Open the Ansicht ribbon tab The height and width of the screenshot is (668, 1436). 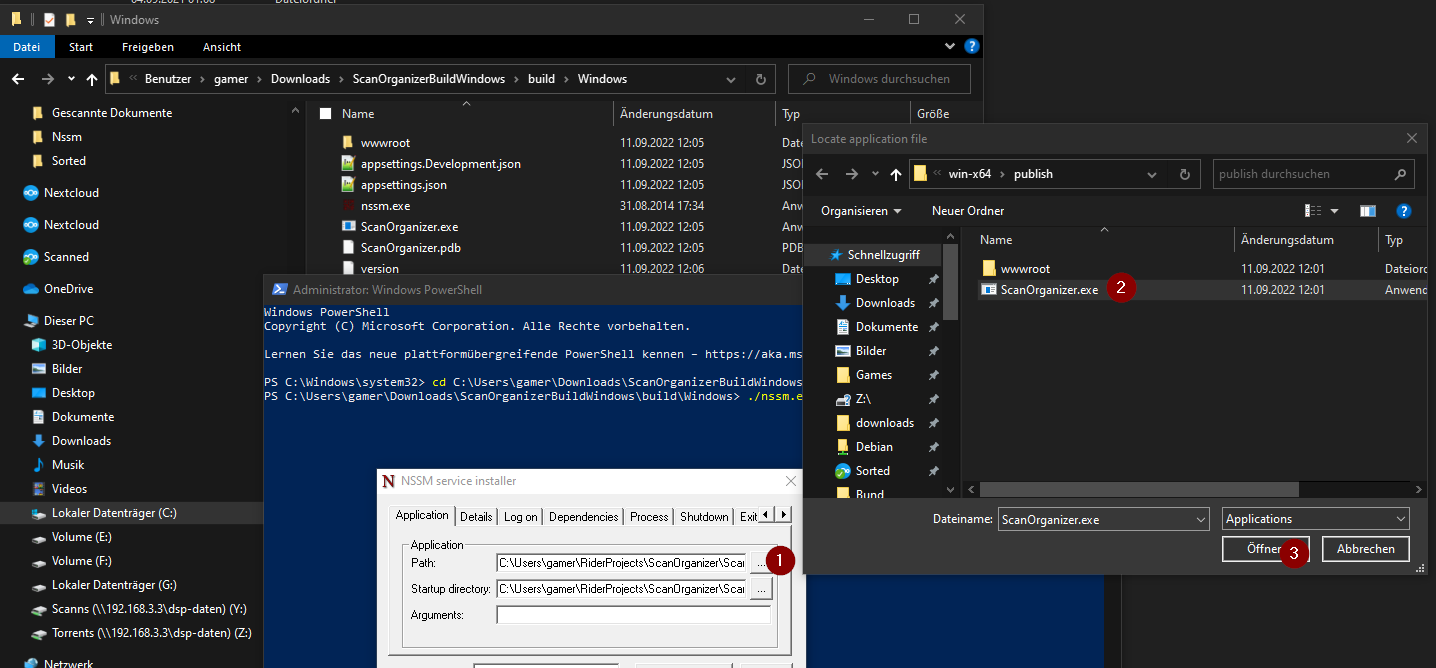(222, 47)
